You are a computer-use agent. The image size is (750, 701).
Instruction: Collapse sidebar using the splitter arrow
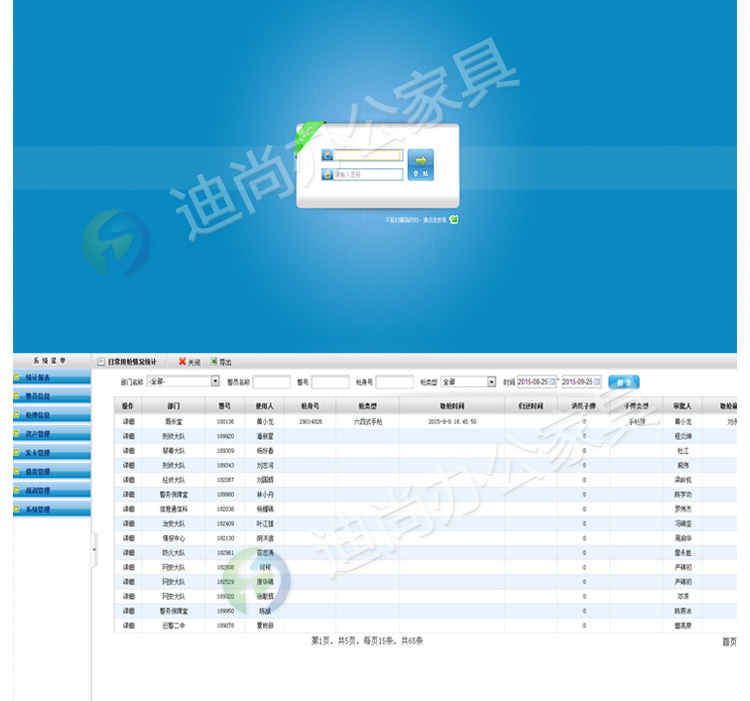94,549
